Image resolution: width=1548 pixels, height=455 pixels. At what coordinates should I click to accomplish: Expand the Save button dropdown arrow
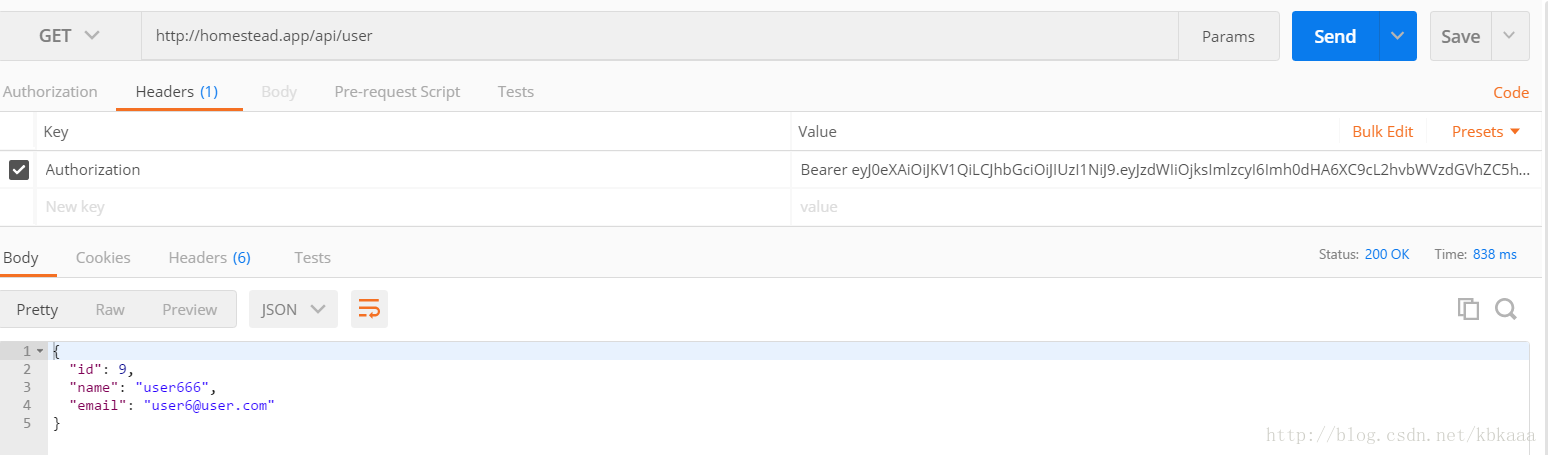coord(1510,36)
